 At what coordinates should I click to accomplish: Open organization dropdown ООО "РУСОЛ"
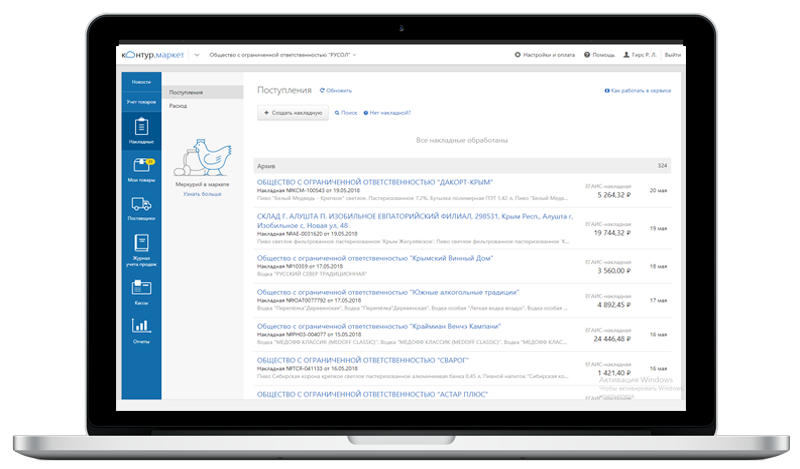coord(283,55)
